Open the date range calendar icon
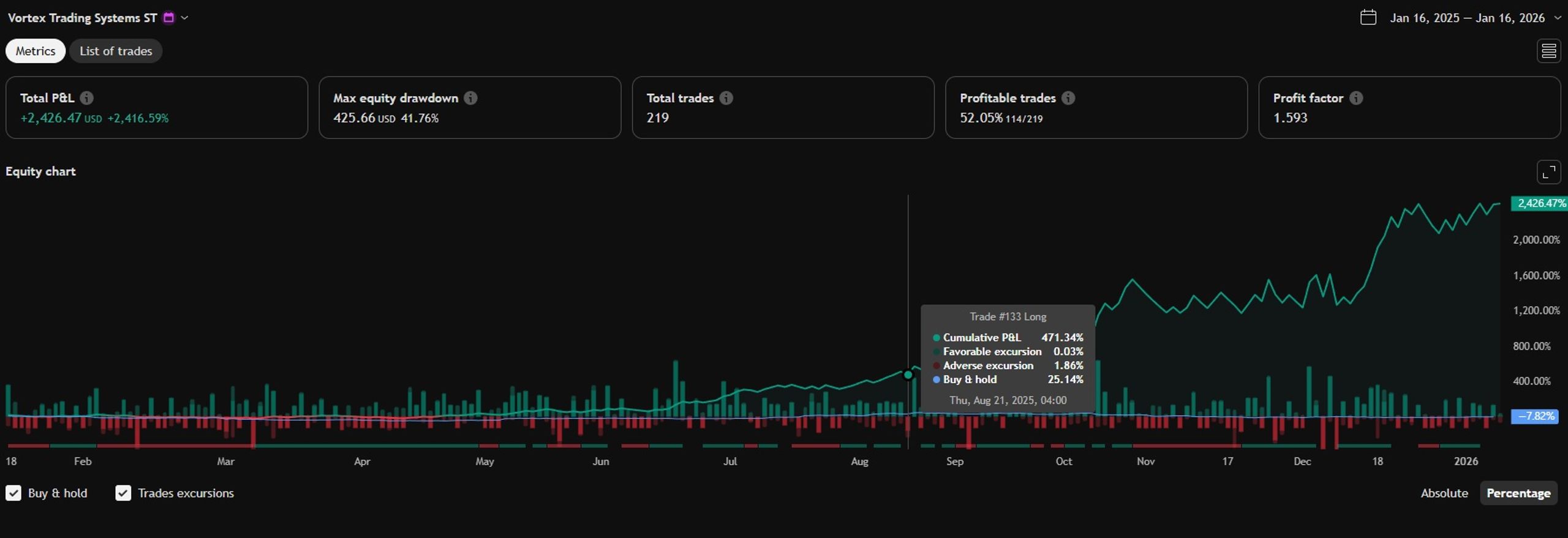 pos(1368,17)
